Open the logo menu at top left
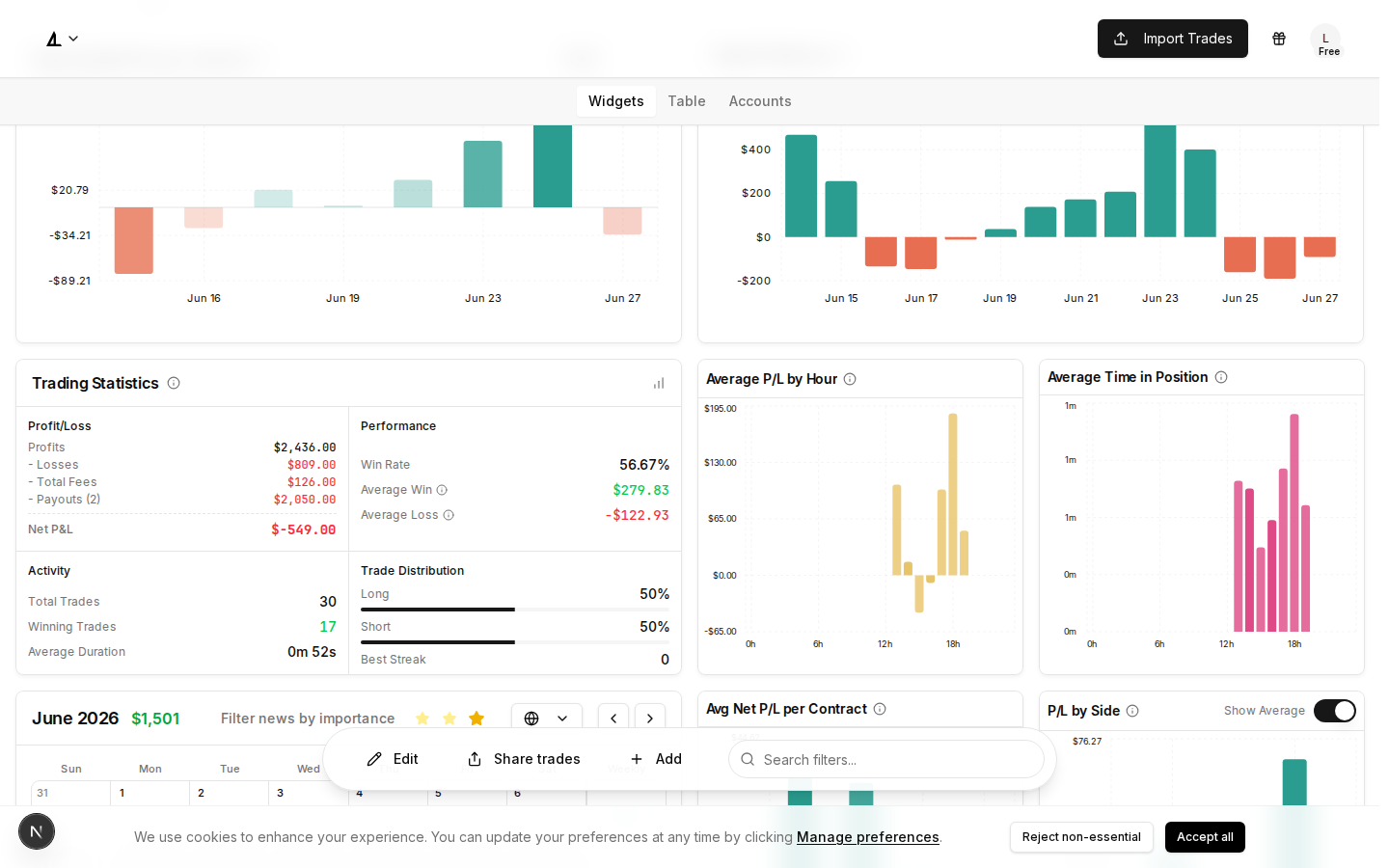Viewport: 1389px width, 868px height. click(x=63, y=39)
